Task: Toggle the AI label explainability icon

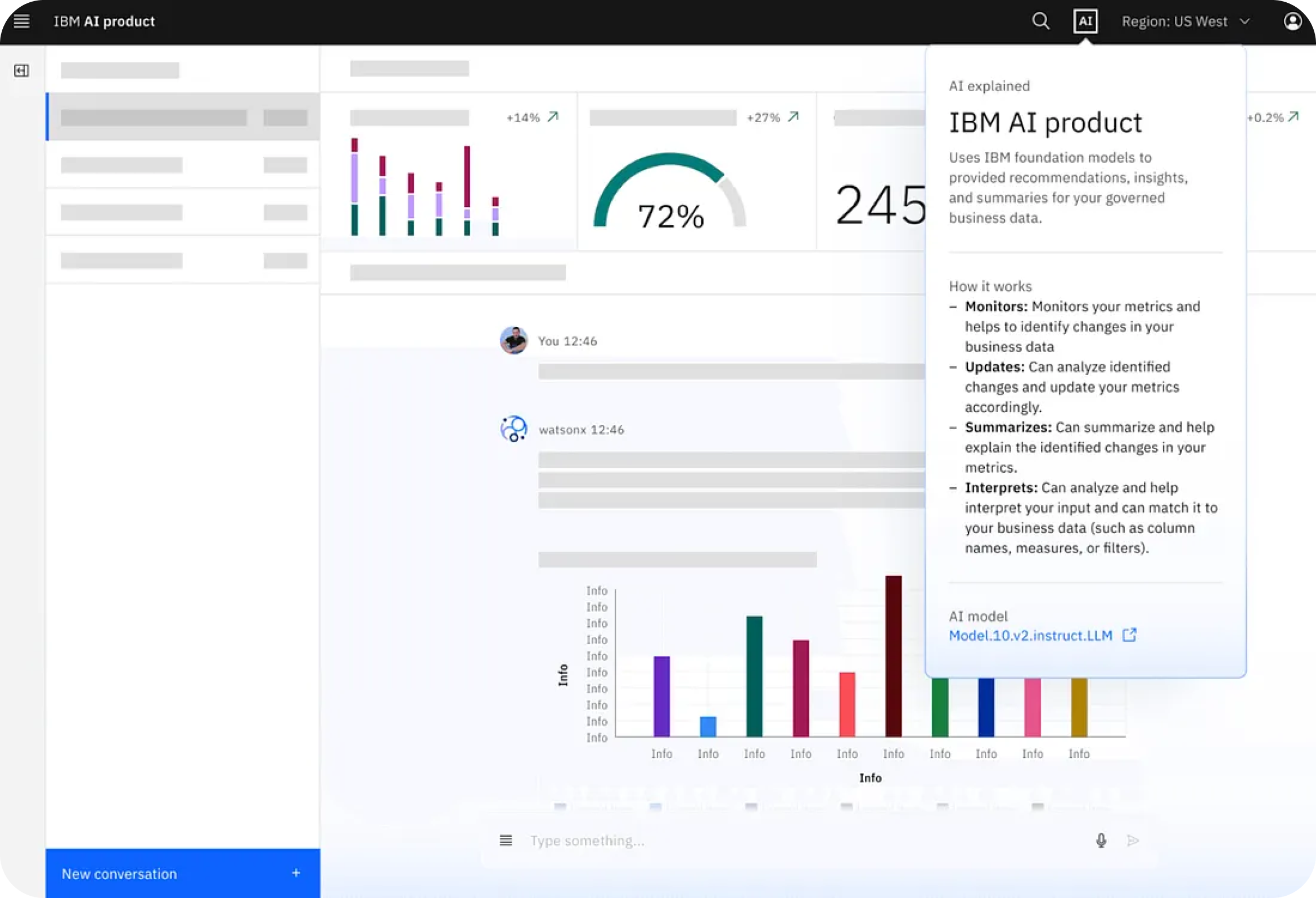Action: 1085,21
